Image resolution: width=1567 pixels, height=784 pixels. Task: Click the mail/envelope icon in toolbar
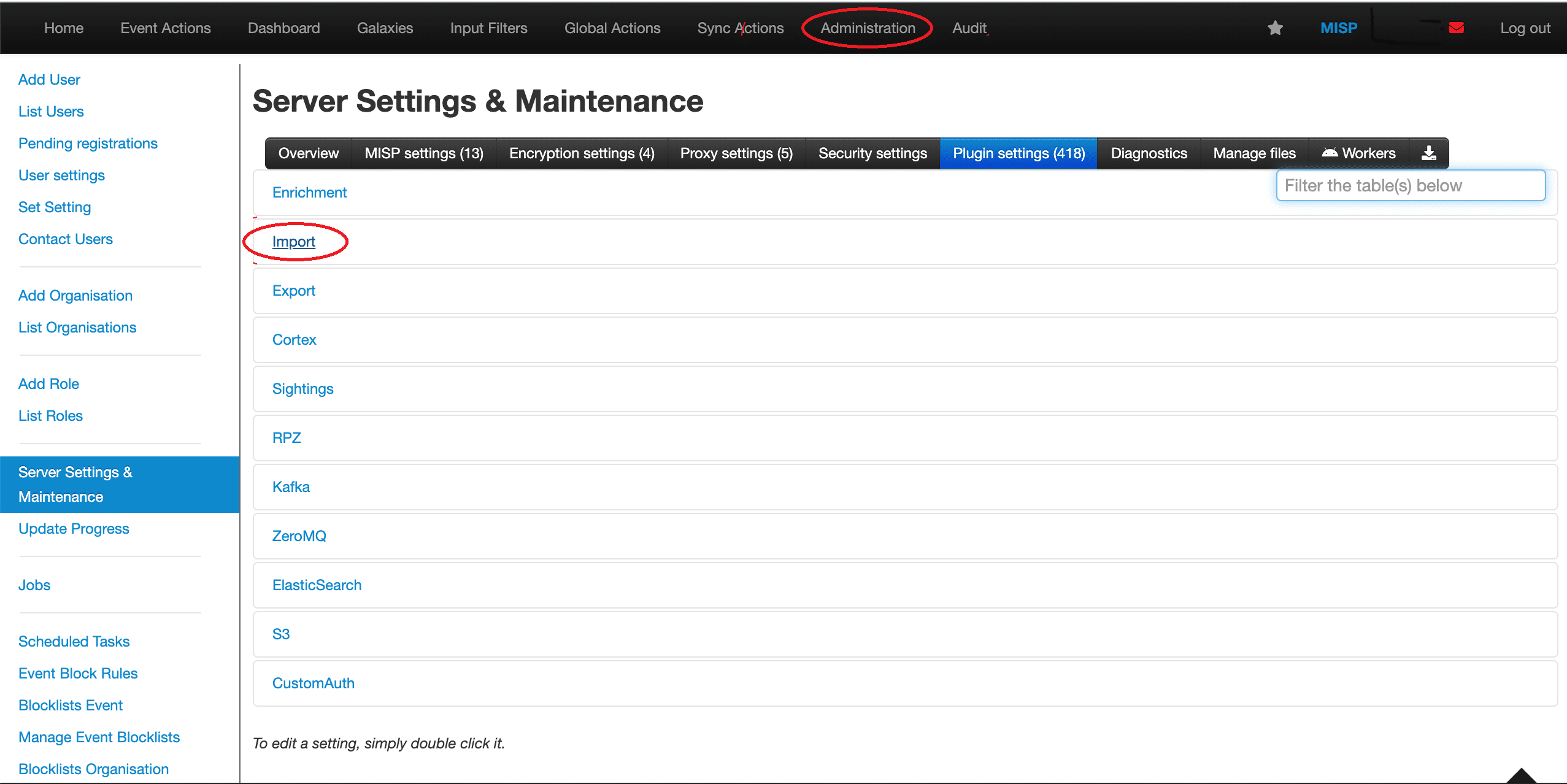(1457, 27)
